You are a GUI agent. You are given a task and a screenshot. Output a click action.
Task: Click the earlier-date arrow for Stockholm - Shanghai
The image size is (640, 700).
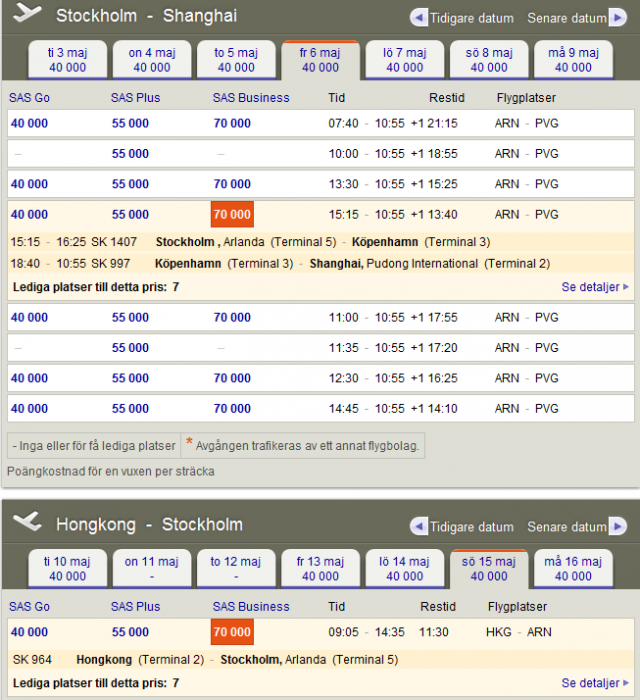(419, 18)
